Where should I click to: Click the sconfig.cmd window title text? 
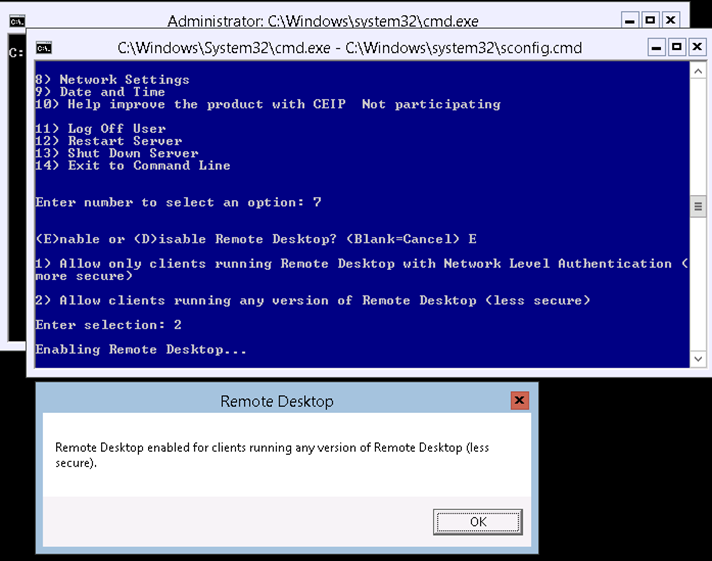coord(350,48)
